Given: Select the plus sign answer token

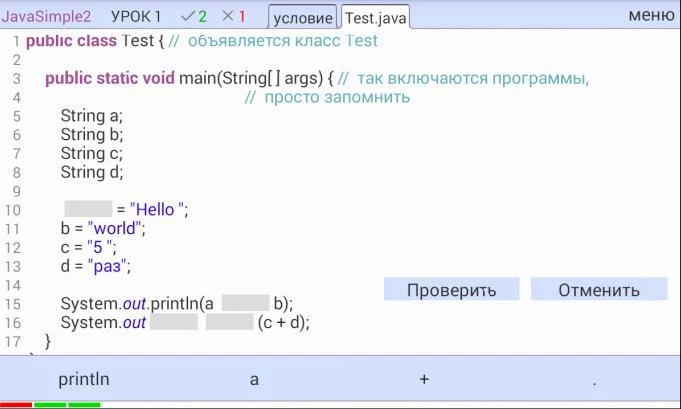Looking at the screenshot, I should [424, 379].
